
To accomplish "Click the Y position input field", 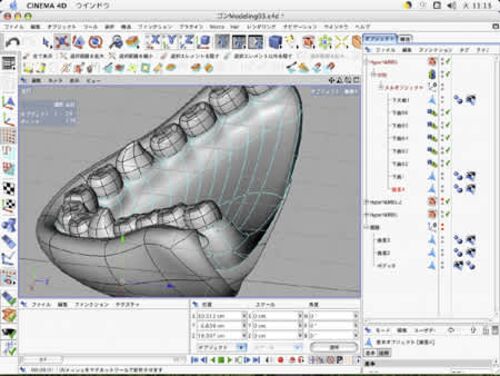I will pos(219,325).
